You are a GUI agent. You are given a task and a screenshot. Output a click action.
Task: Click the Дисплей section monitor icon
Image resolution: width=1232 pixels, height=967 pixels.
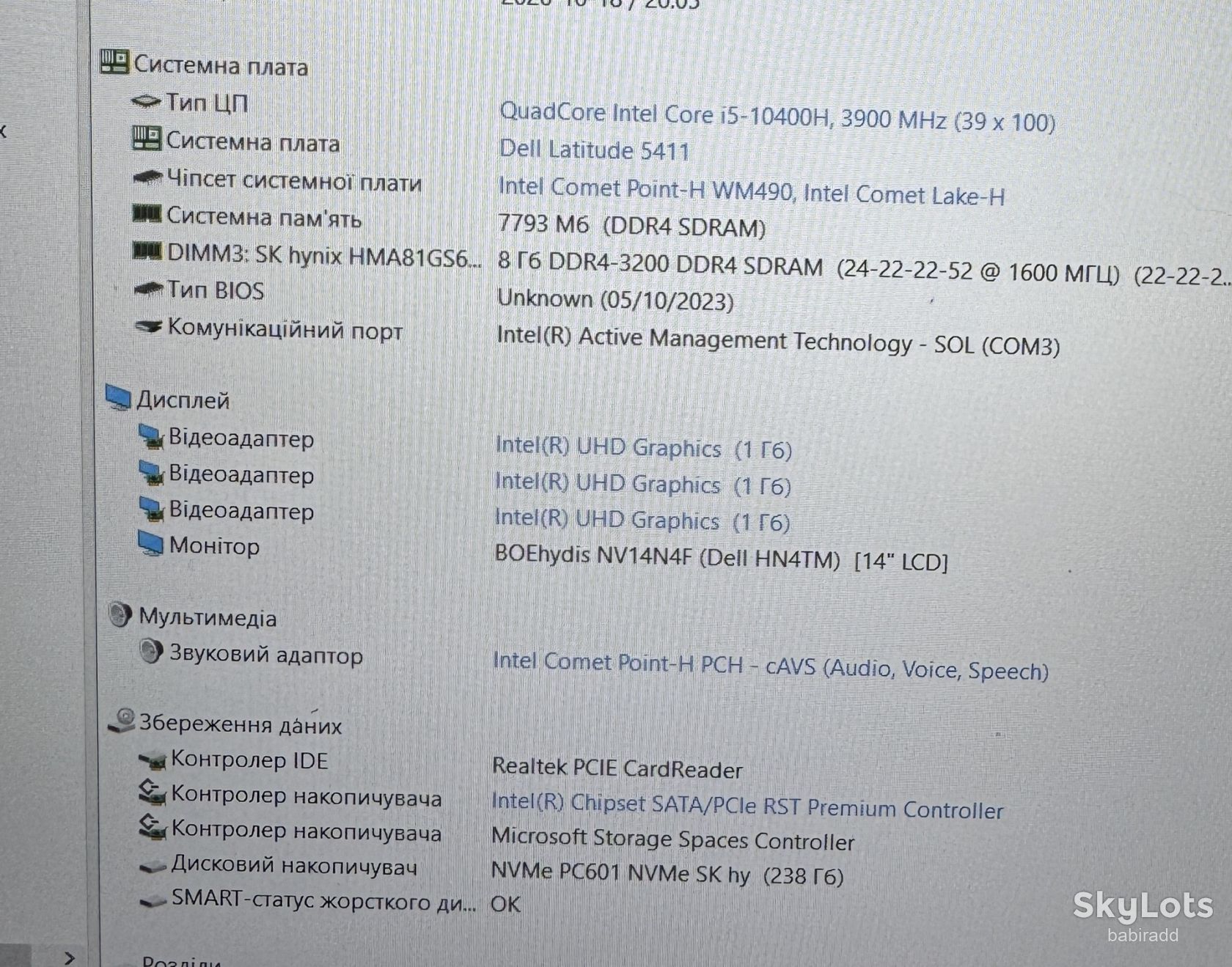tap(118, 397)
